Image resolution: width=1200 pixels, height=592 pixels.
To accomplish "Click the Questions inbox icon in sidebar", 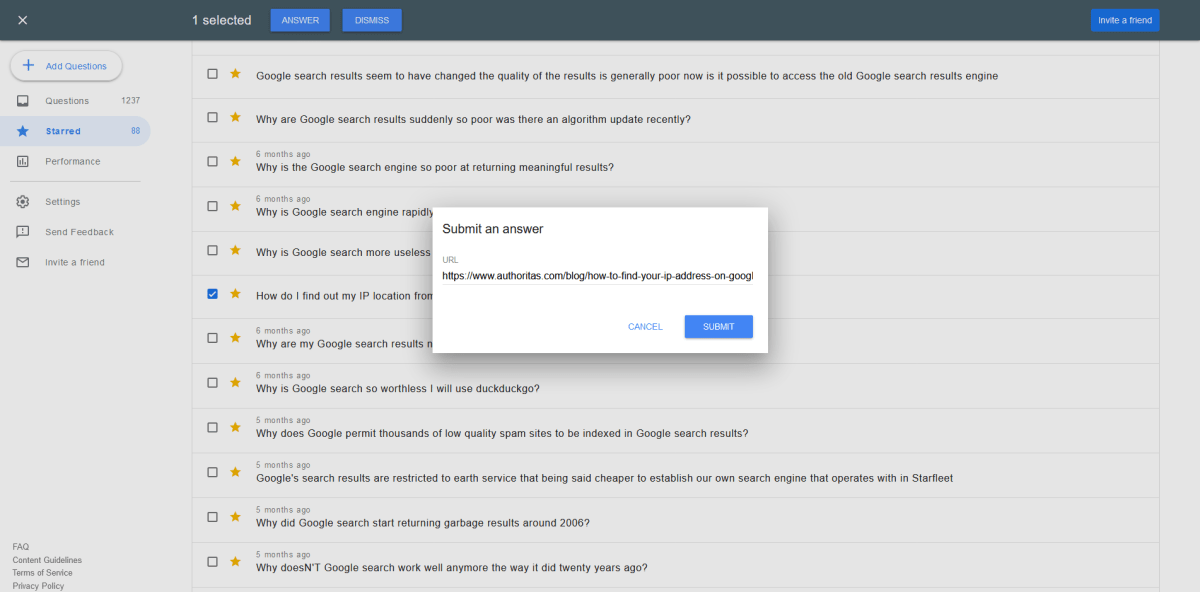I will pyautogui.click(x=22, y=101).
